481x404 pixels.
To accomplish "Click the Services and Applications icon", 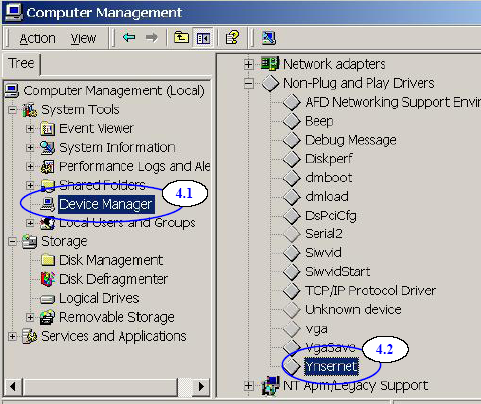I will (29, 336).
